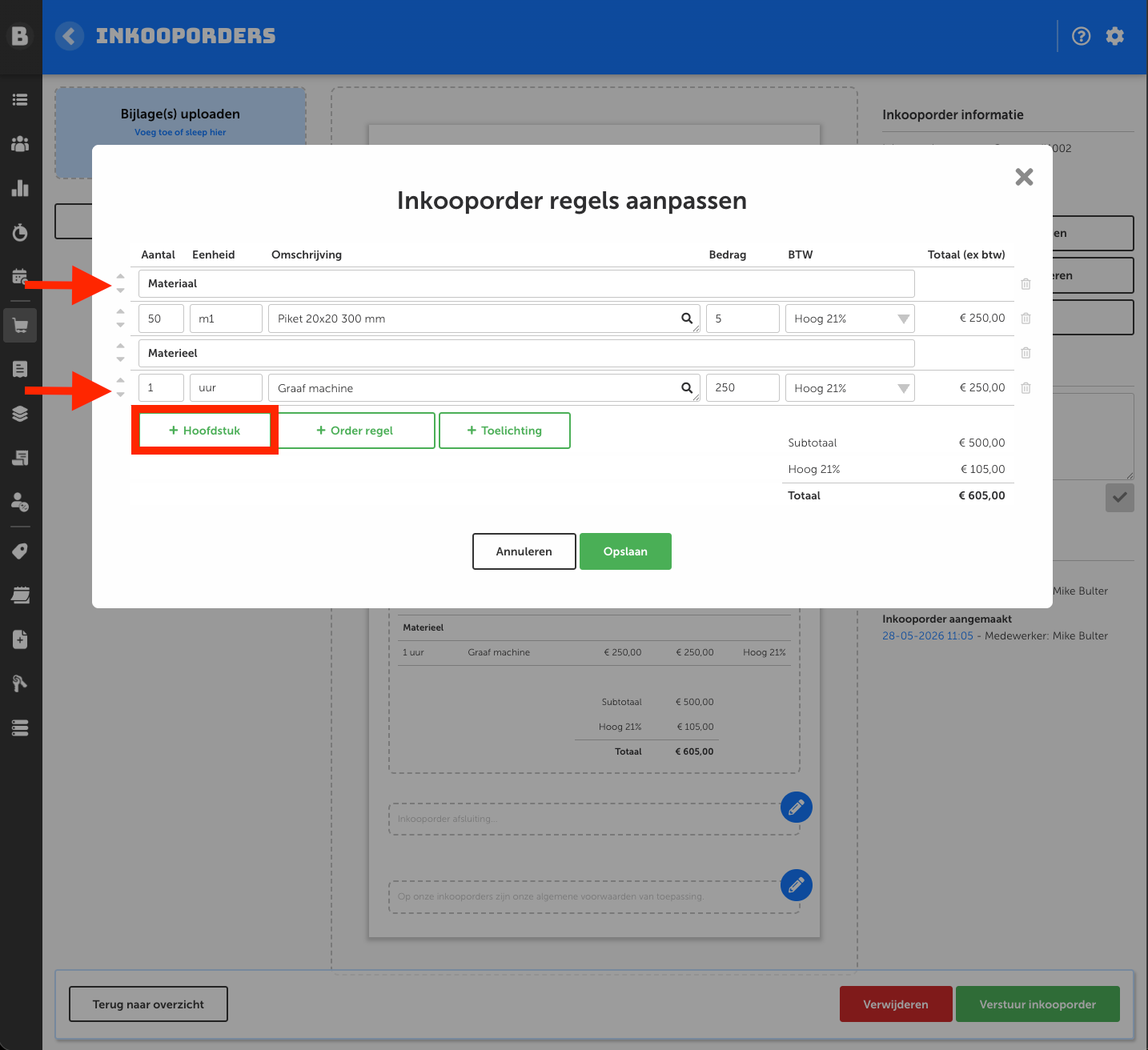The width and height of the screenshot is (1148, 1050).
Task: Delete the Materieel chapter row
Action: pos(1026,353)
